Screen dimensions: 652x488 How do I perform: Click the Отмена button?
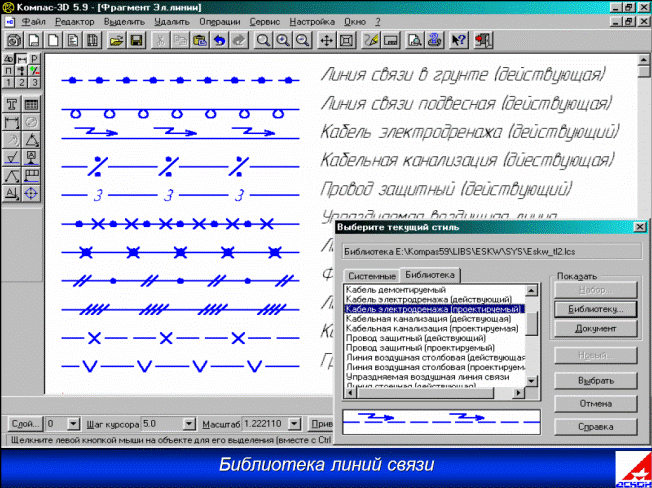click(596, 404)
